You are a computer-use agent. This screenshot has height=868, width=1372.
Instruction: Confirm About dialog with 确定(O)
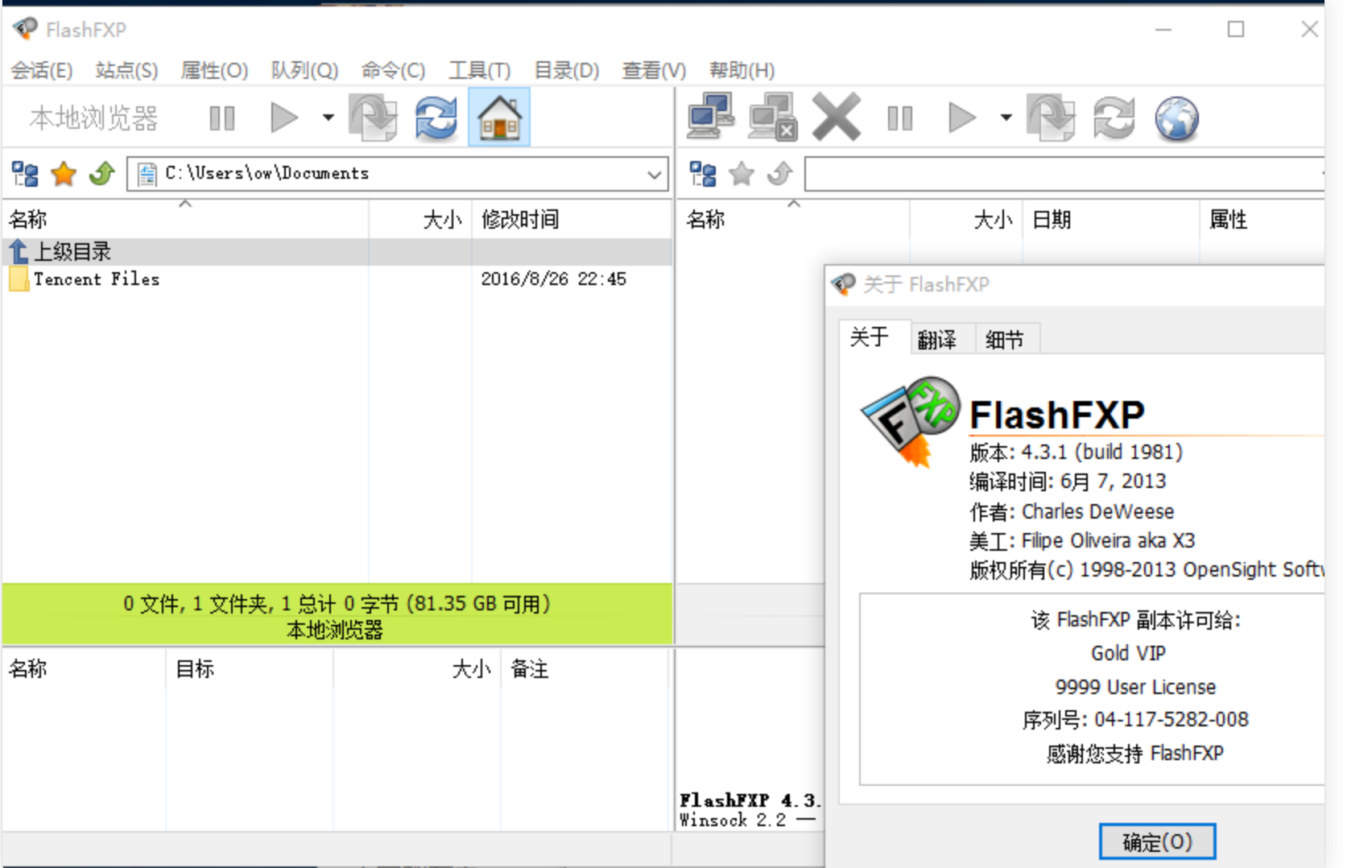pos(1157,841)
